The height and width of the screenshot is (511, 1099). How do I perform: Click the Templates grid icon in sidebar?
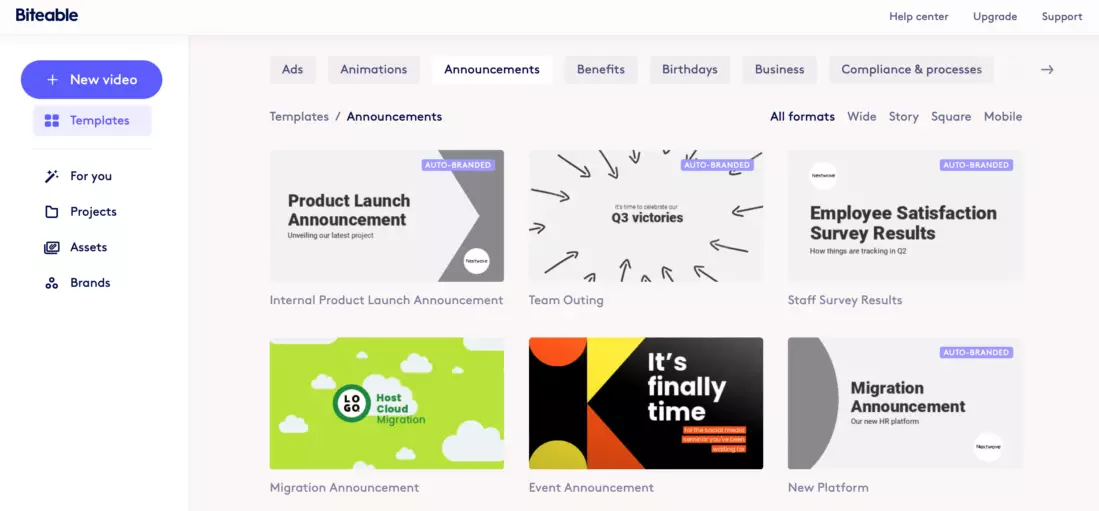click(52, 121)
